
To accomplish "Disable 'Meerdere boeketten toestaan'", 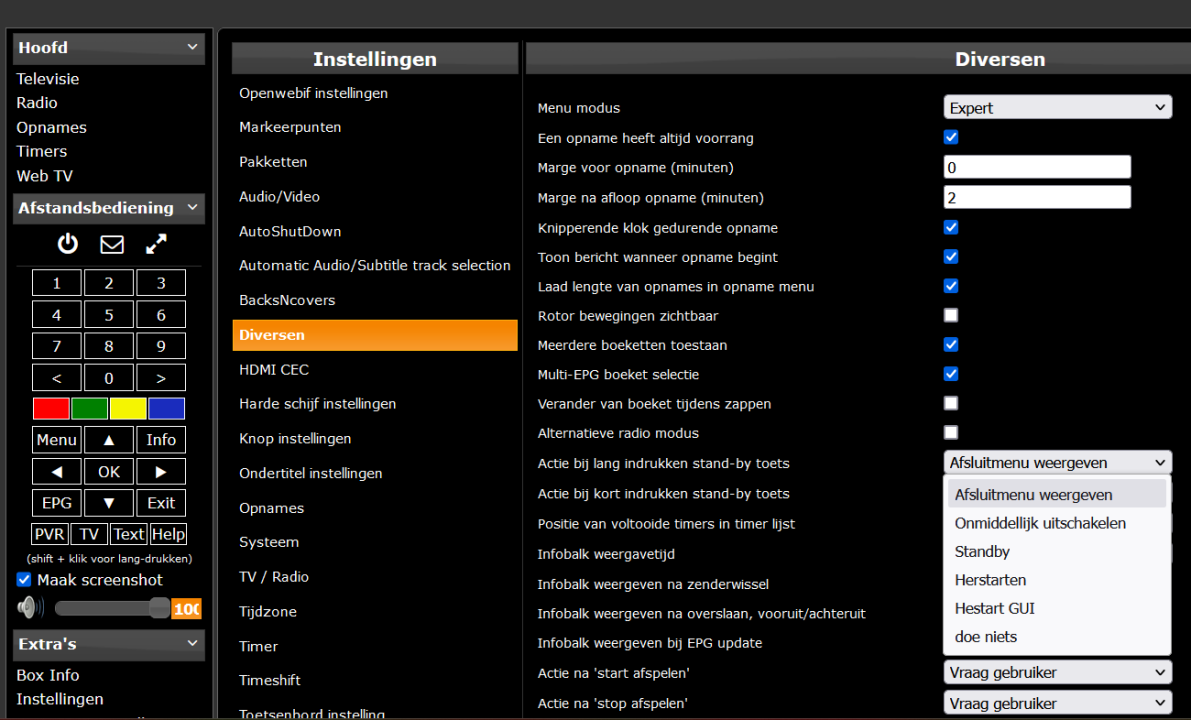I will (950, 344).
